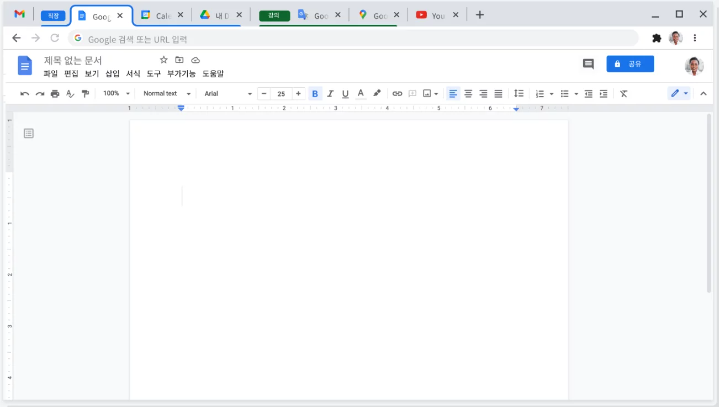Click the browser back arrow
719x407 pixels.
pos(17,38)
